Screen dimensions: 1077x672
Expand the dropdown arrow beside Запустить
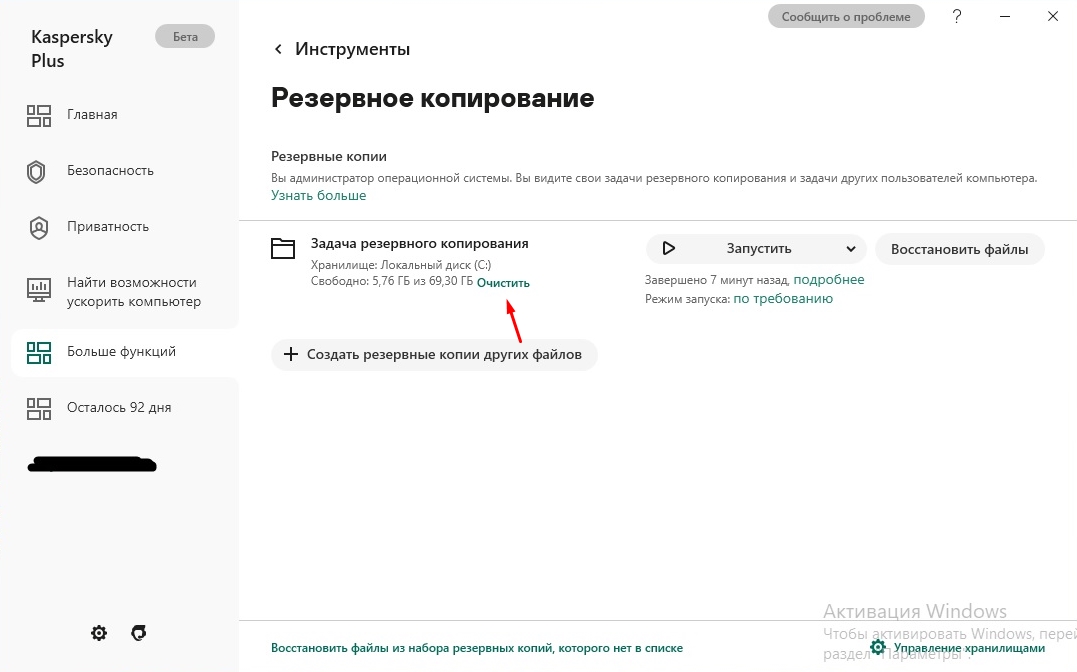850,249
